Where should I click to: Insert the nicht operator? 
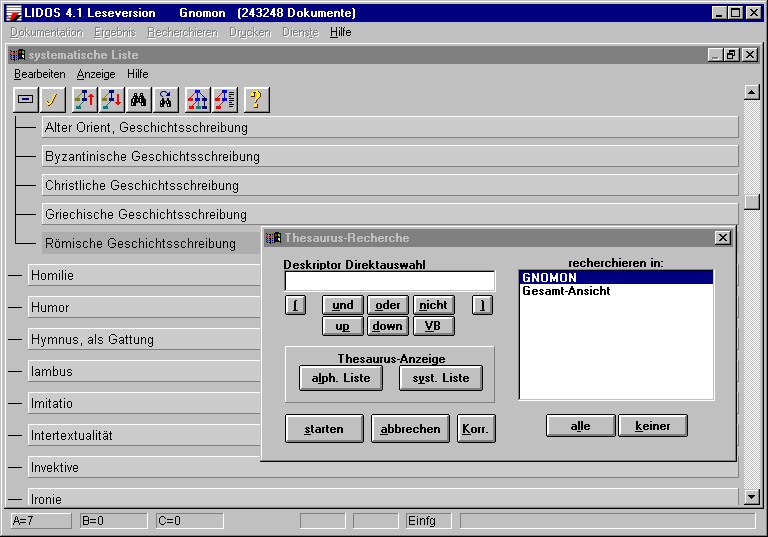pos(433,305)
